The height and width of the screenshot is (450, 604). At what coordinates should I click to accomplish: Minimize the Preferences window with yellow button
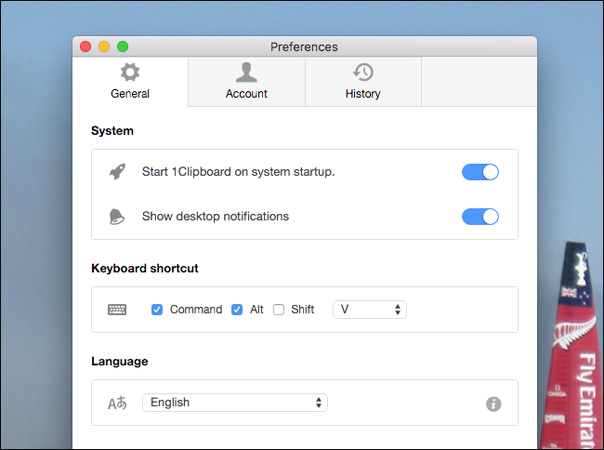point(104,47)
